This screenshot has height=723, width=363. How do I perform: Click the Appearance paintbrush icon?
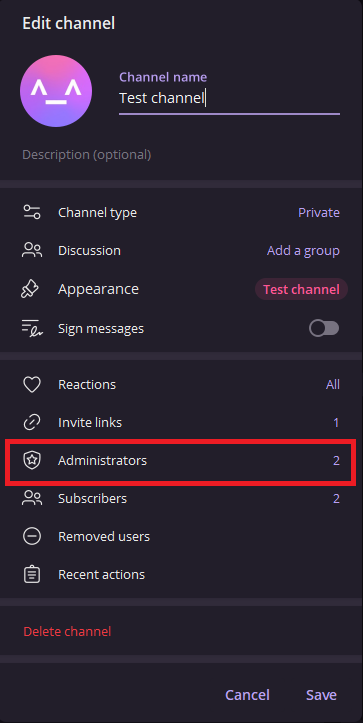coord(32,289)
